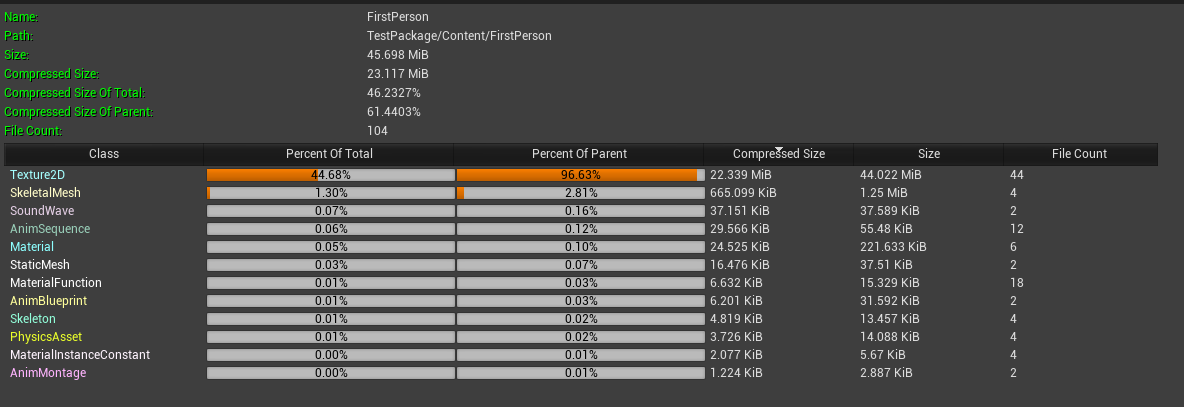
Task: Select the AnimMontage class row
Action: pos(48,373)
